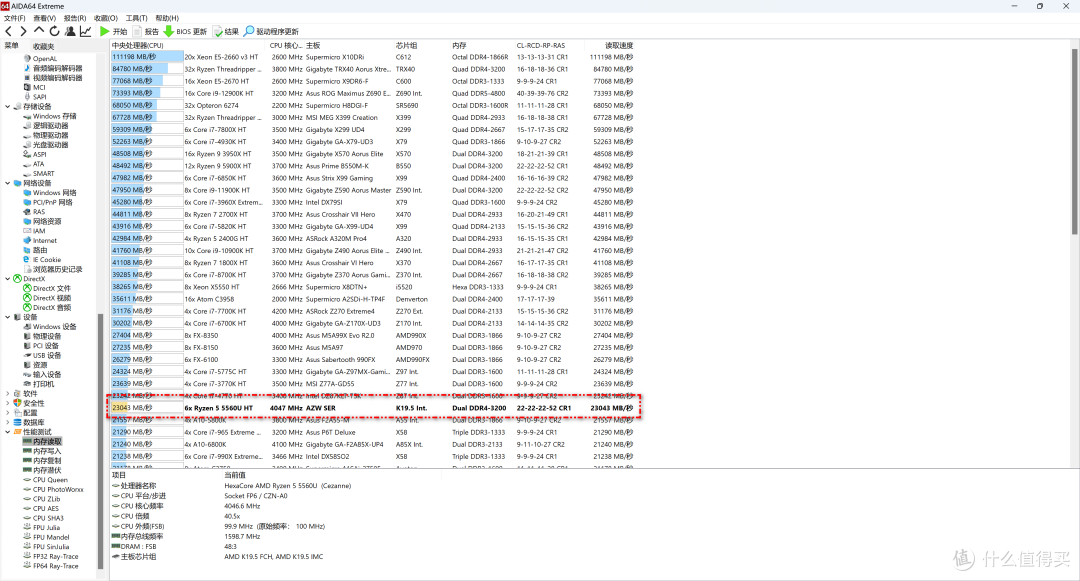Collapse the 存储设备 storage tree node
This screenshot has width=1080, height=581.
8,107
